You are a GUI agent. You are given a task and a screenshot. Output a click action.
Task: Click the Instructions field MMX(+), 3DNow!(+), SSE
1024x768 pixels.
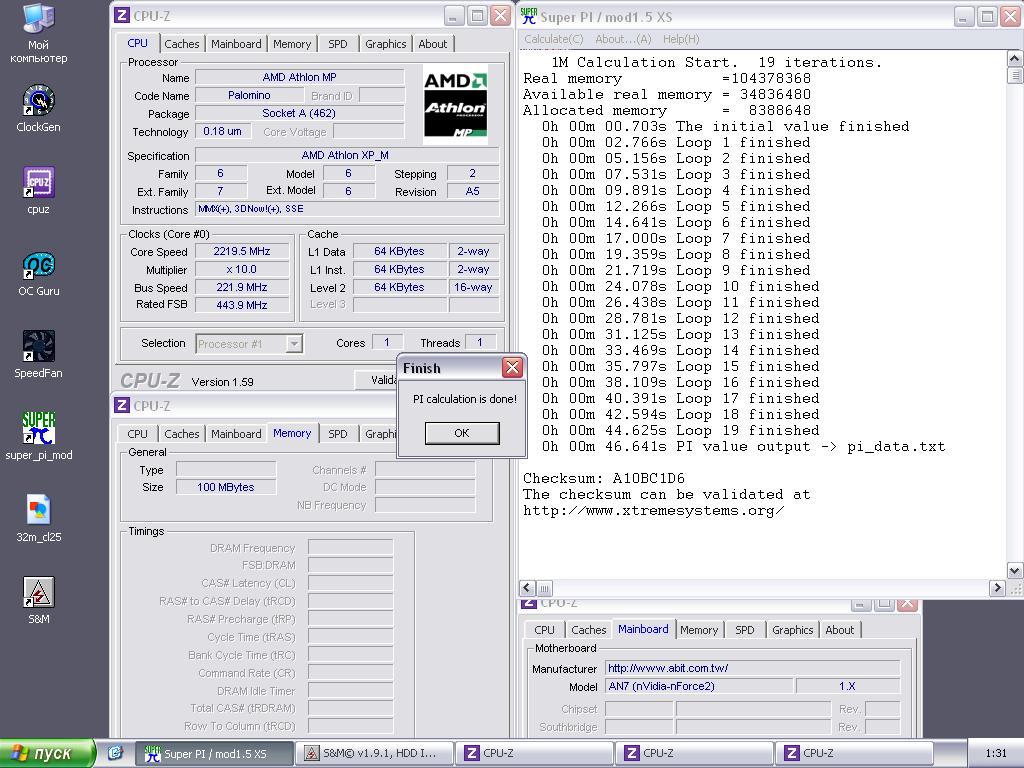(x=347, y=209)
